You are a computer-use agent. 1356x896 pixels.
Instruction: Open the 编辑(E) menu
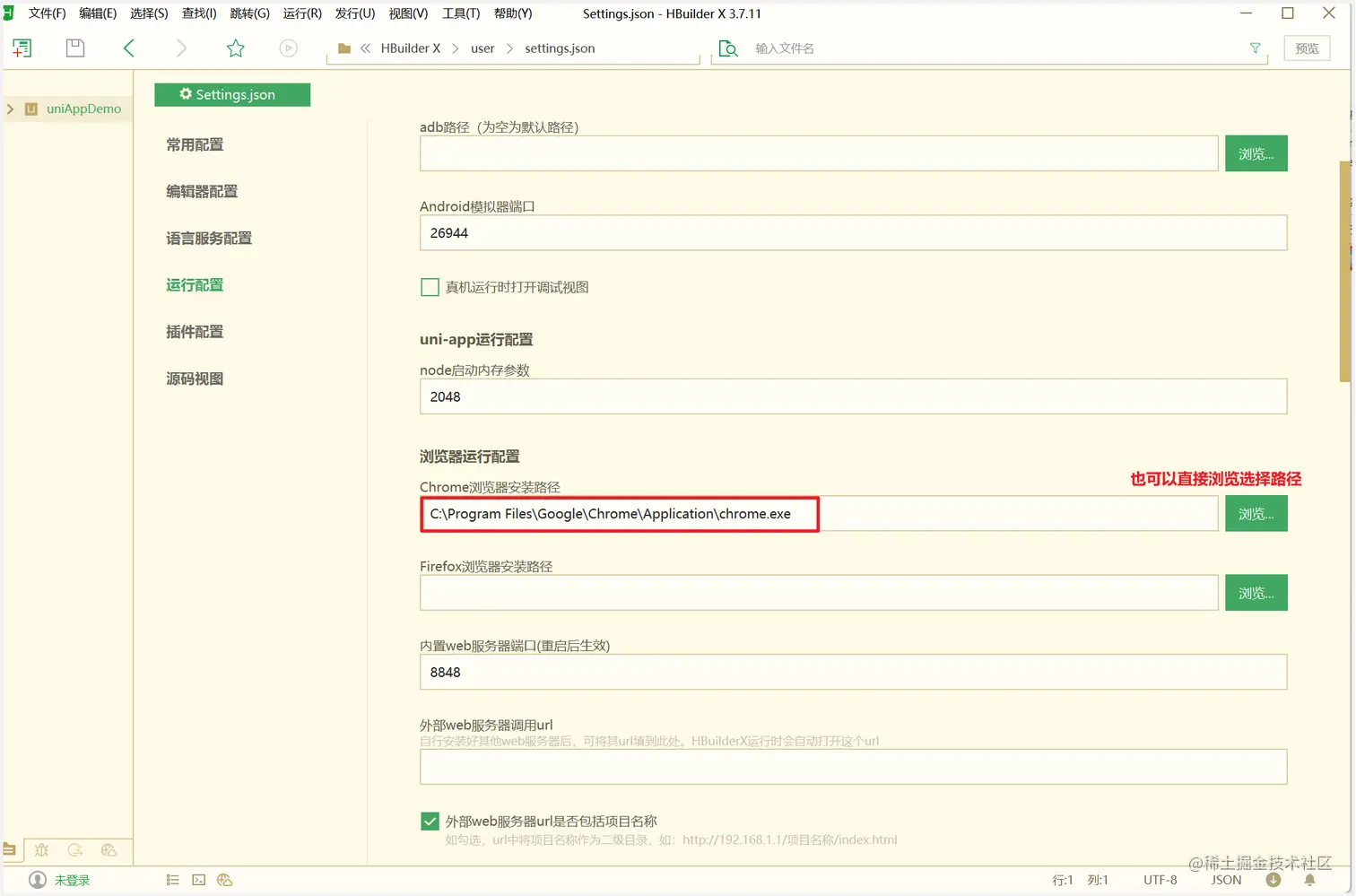(x=98, y=13)
